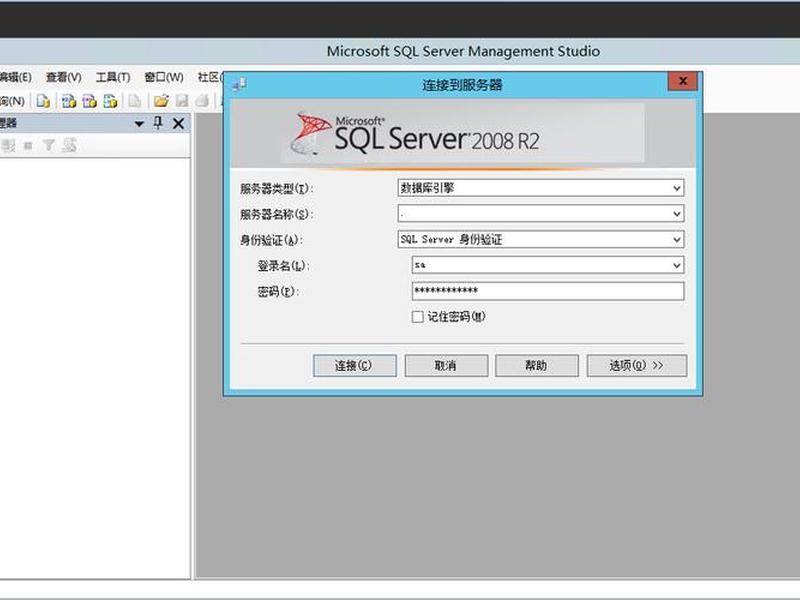Screen dimensions: 800x600
Task: Open the 登录名 dropdown arrow
Action: click(x=677, y=265)
